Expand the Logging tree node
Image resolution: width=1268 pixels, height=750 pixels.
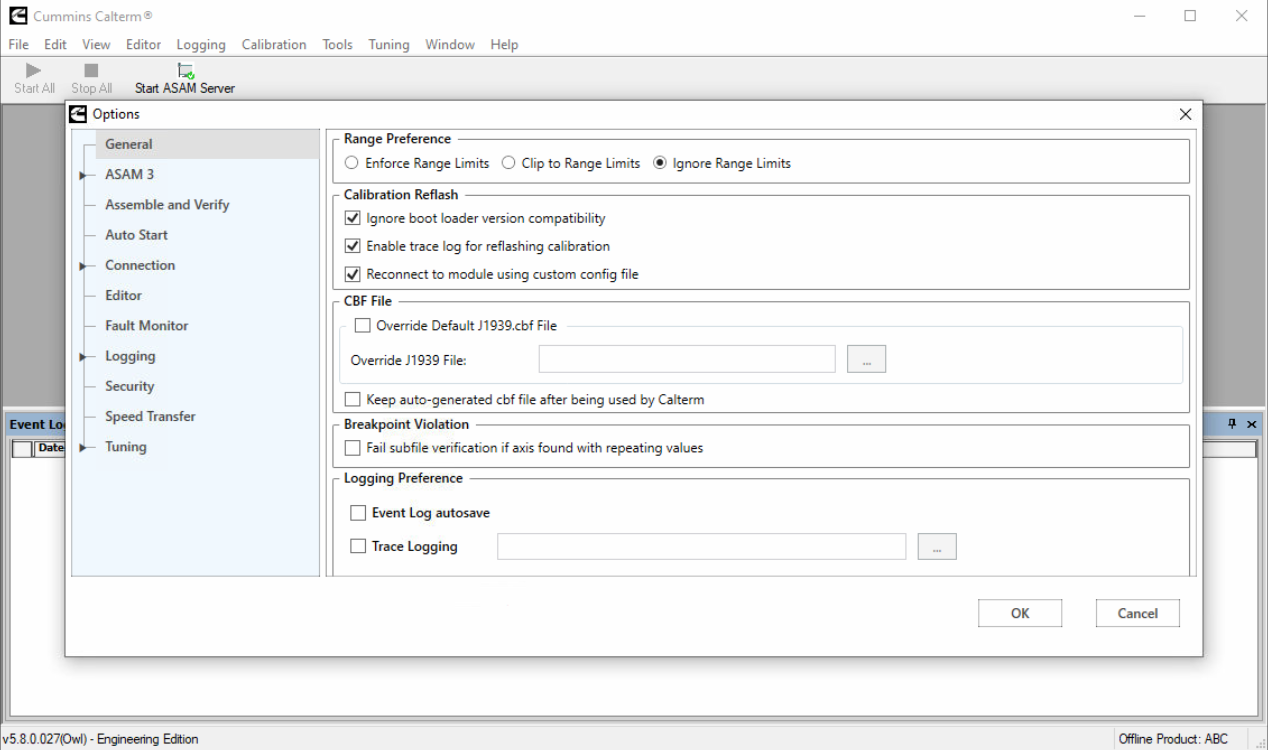(84, 357)
